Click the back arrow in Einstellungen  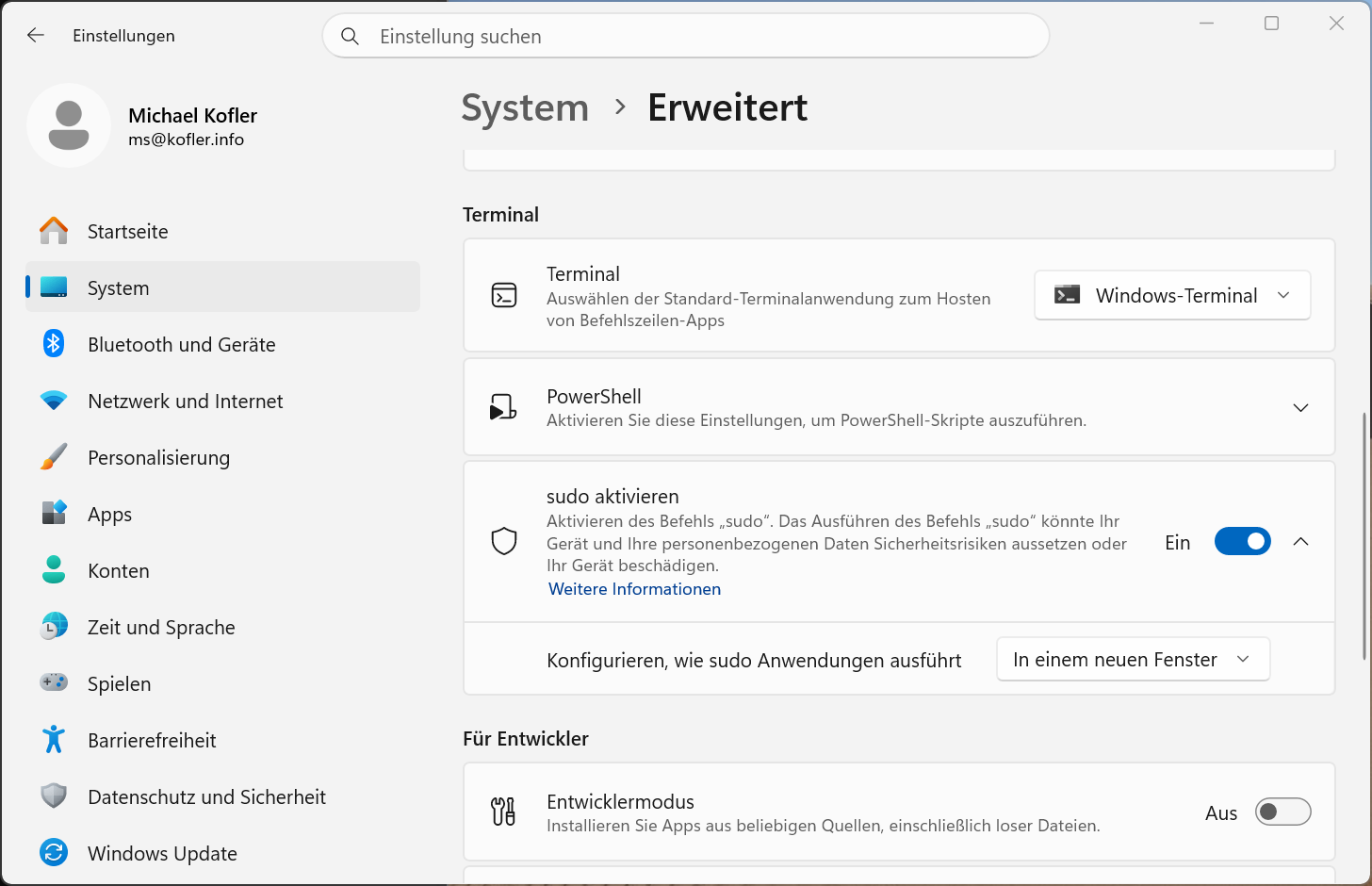click(36, 36)
